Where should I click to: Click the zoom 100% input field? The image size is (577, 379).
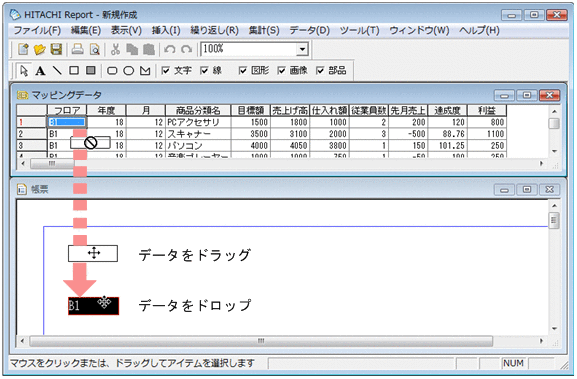[249, 49]
